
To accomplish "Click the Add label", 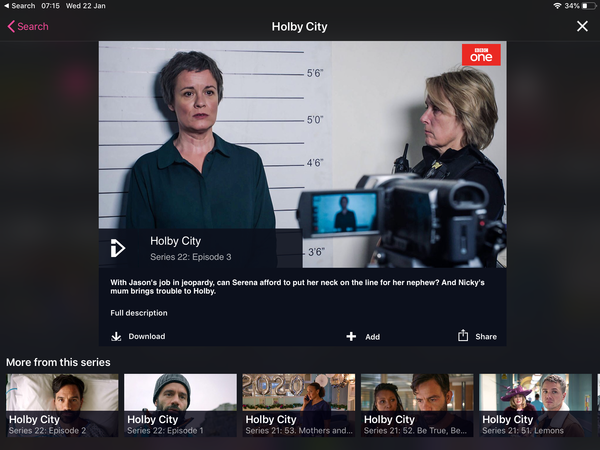I will tap(372, 337).
